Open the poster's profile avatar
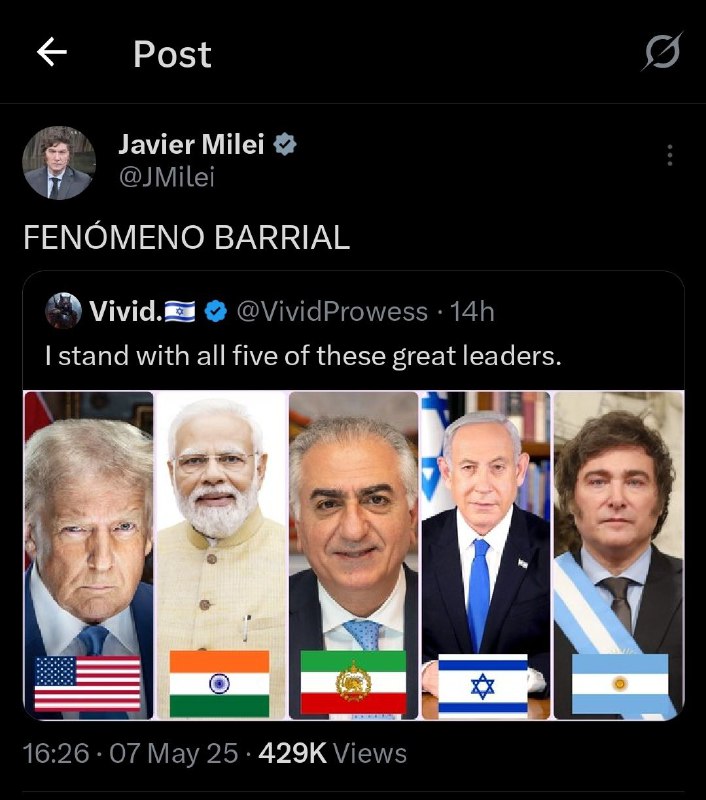 pyautogui.click(x=59, y=163)
